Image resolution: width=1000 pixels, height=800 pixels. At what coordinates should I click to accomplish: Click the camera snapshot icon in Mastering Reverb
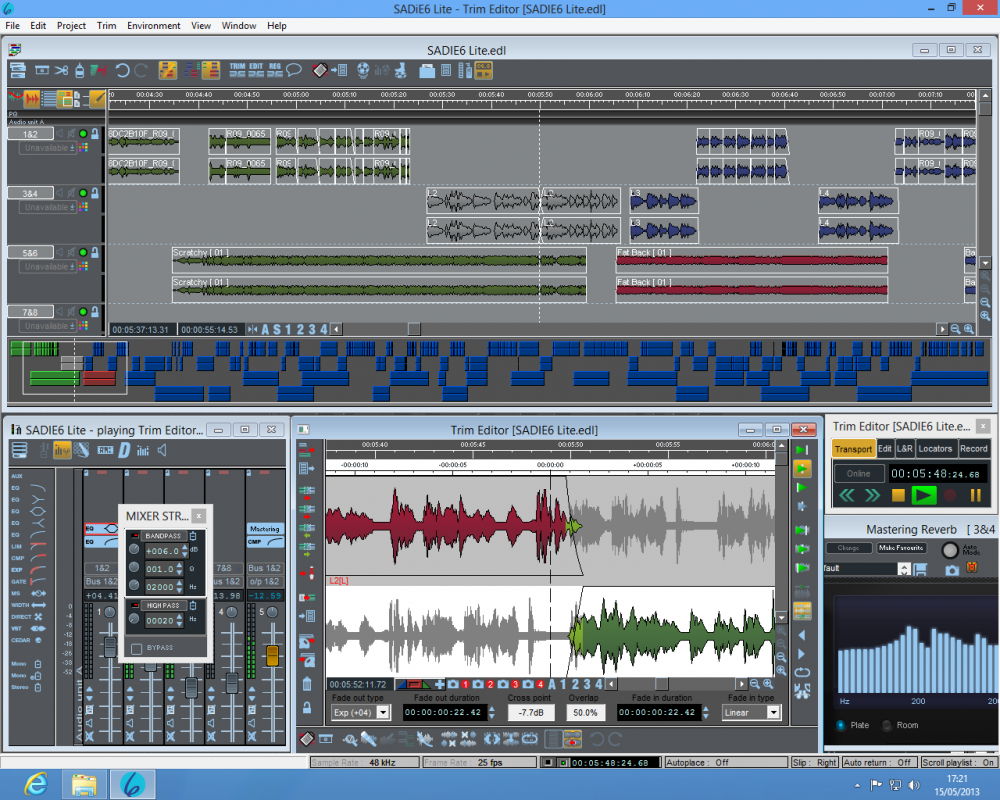[952, 570]
